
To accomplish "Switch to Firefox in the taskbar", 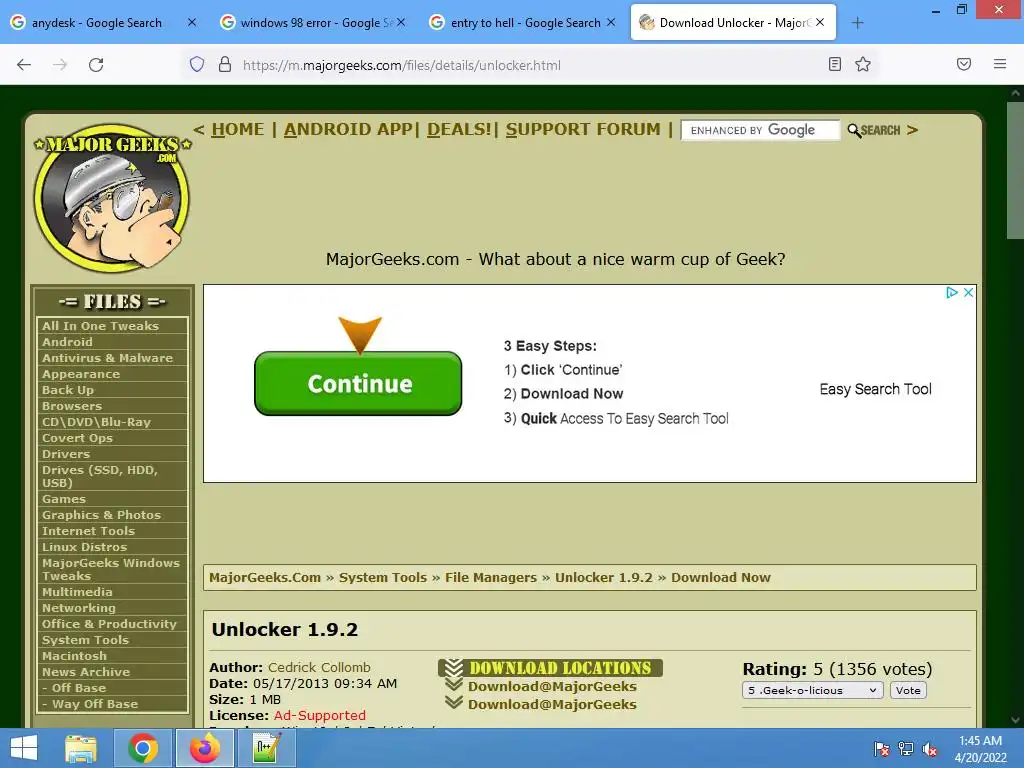I will 204,748.
